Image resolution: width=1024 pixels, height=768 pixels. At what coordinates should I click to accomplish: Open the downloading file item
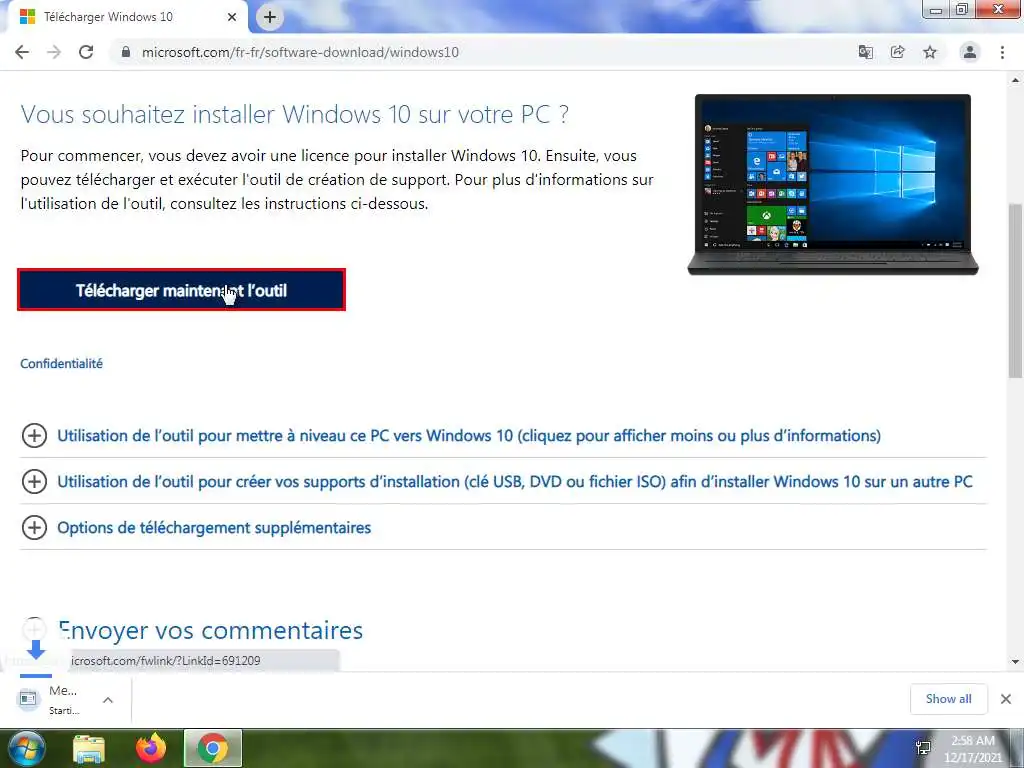pyautogui.click(x=56, y=699)
